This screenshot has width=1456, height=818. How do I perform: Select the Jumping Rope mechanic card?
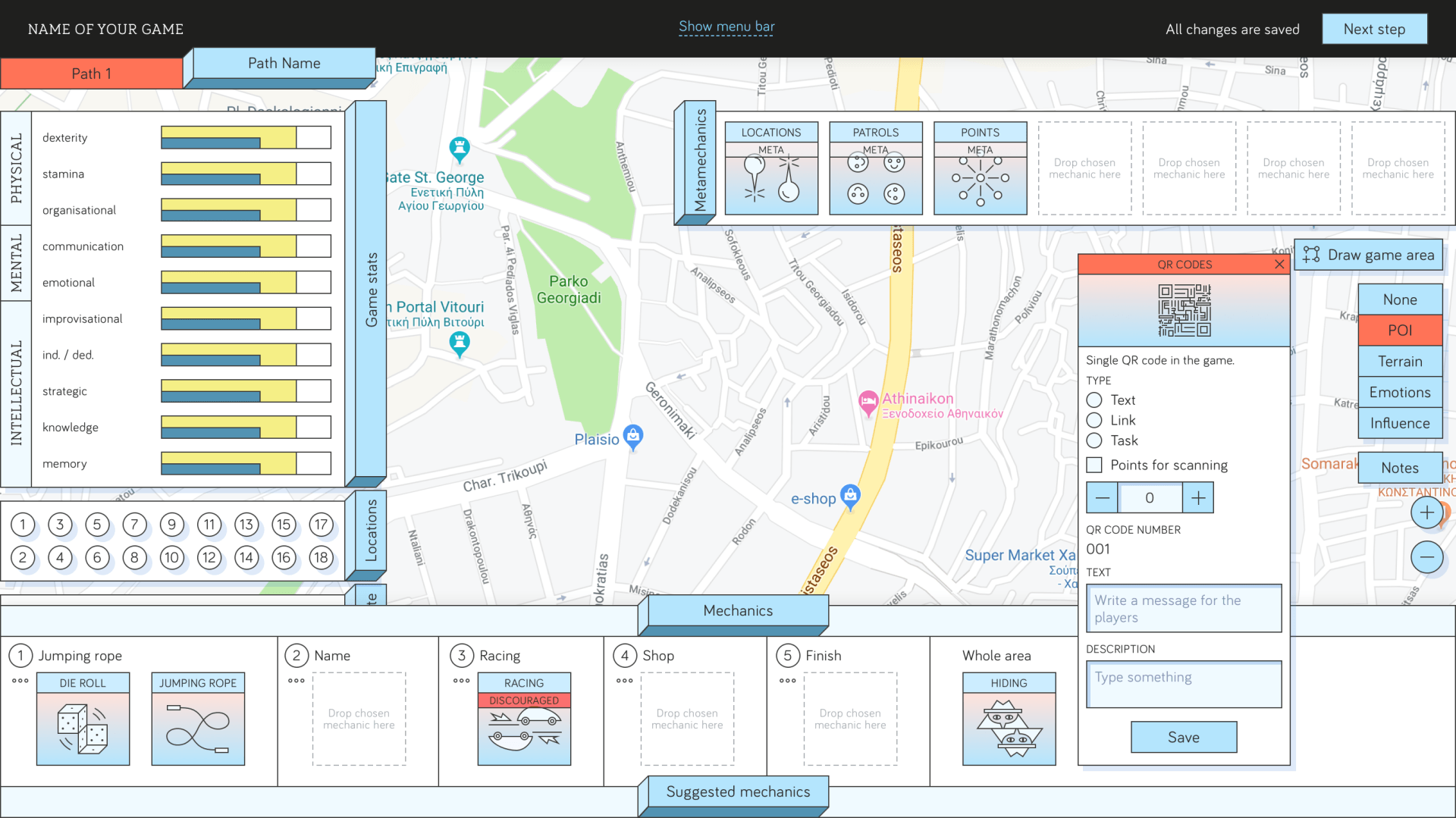click(198, 719)
